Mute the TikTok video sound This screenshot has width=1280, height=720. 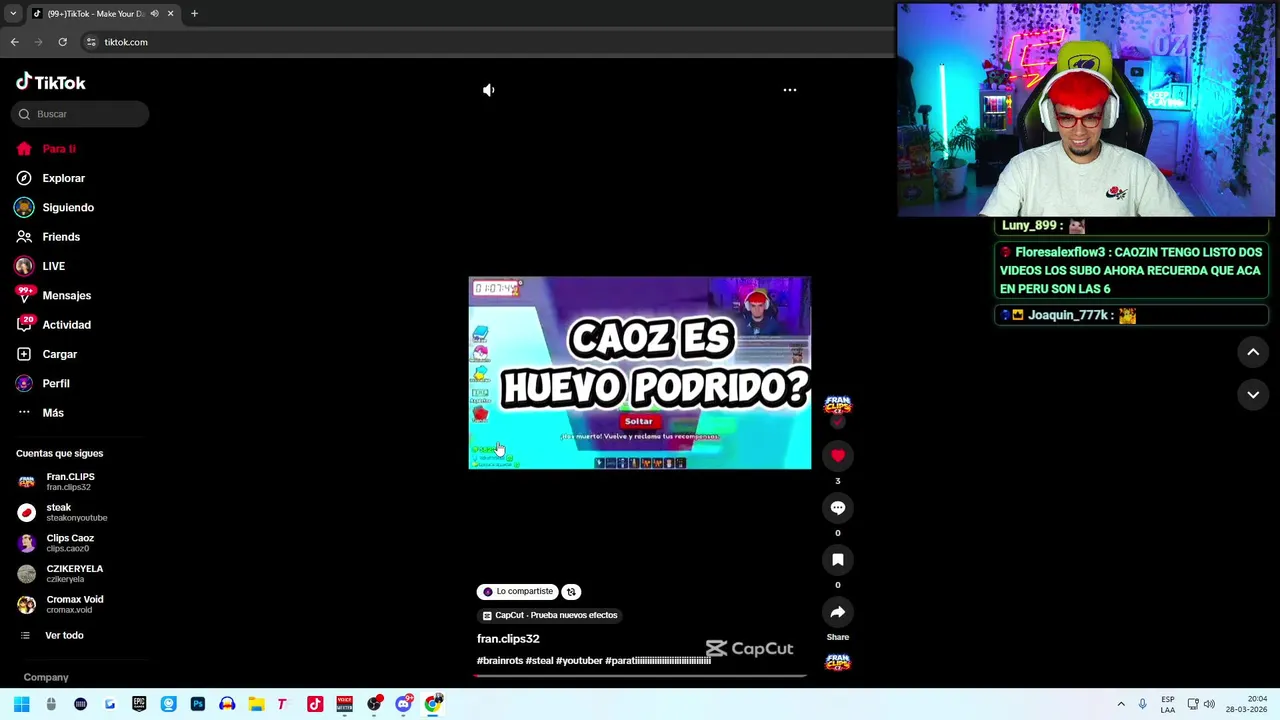point(489,90)
